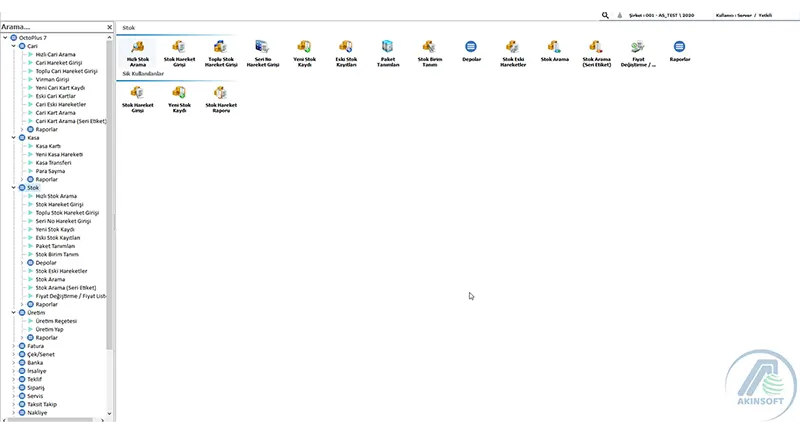Viewport: 800px width, 435px height.
Task: Click the tree panel vertical scrollbar
Action: (110, 200)
